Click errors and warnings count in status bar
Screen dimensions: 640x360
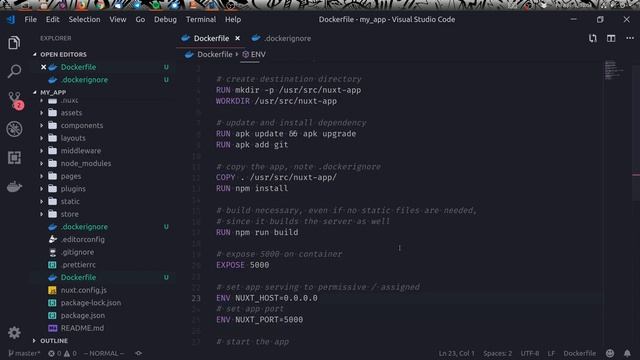click(62, 353)
